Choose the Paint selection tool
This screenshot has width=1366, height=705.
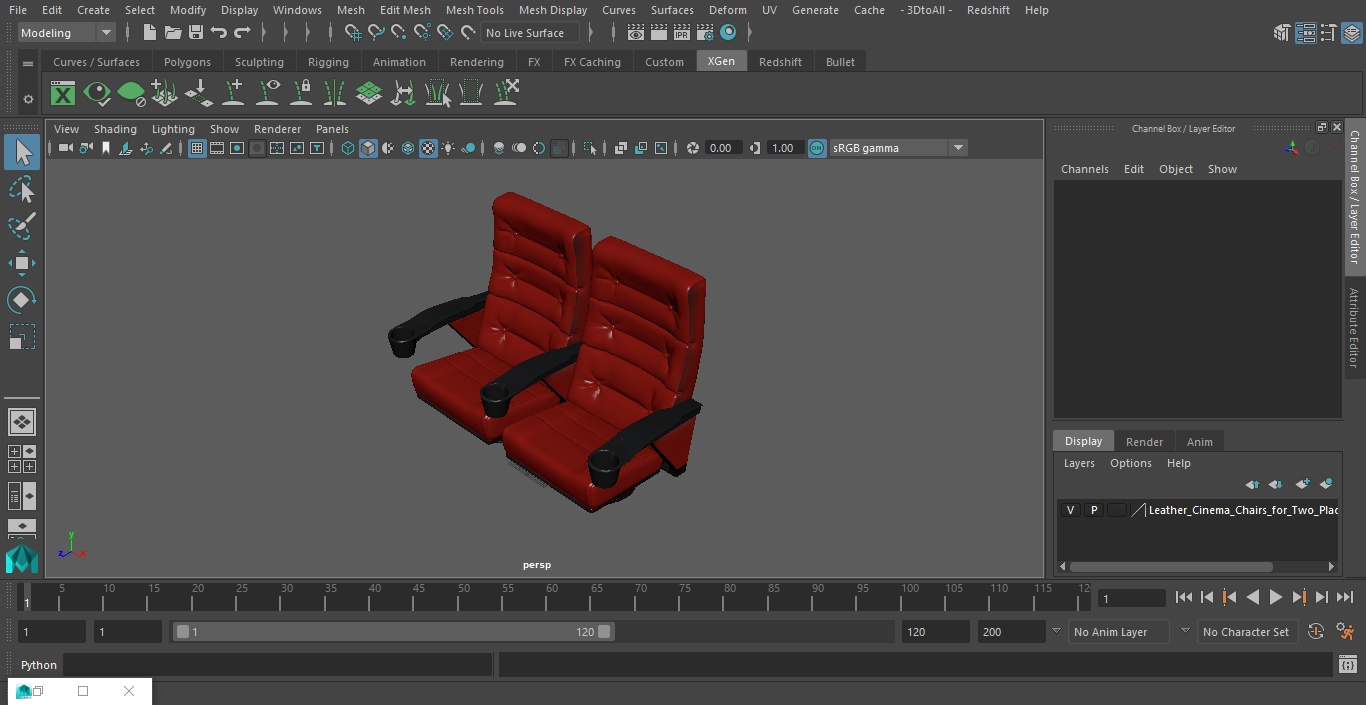(x=22, y=226)
